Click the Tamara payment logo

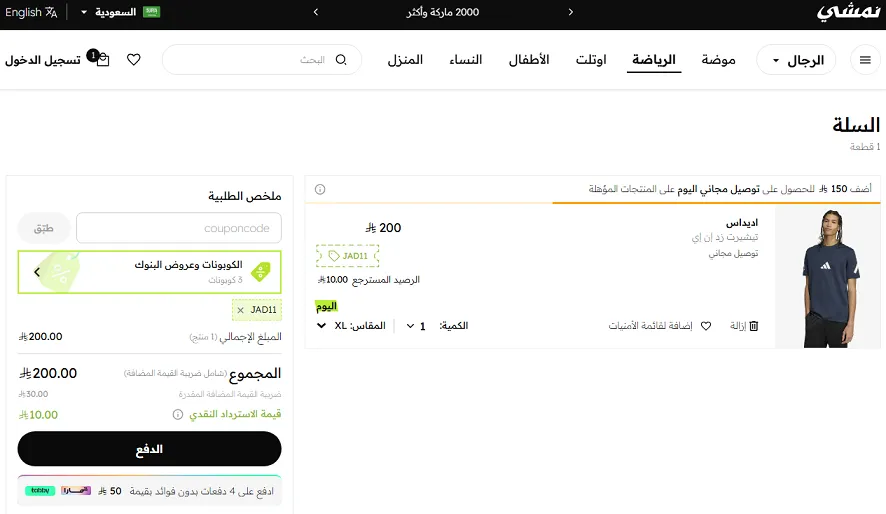pyautogui.click(x=76, y=490)
